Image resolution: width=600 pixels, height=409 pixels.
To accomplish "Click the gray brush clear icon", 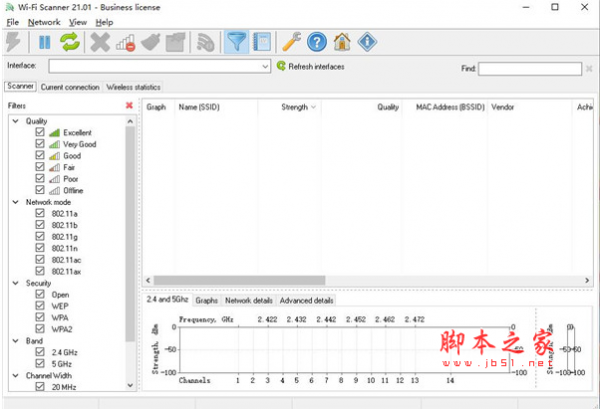I will click(x=151, y=42).
